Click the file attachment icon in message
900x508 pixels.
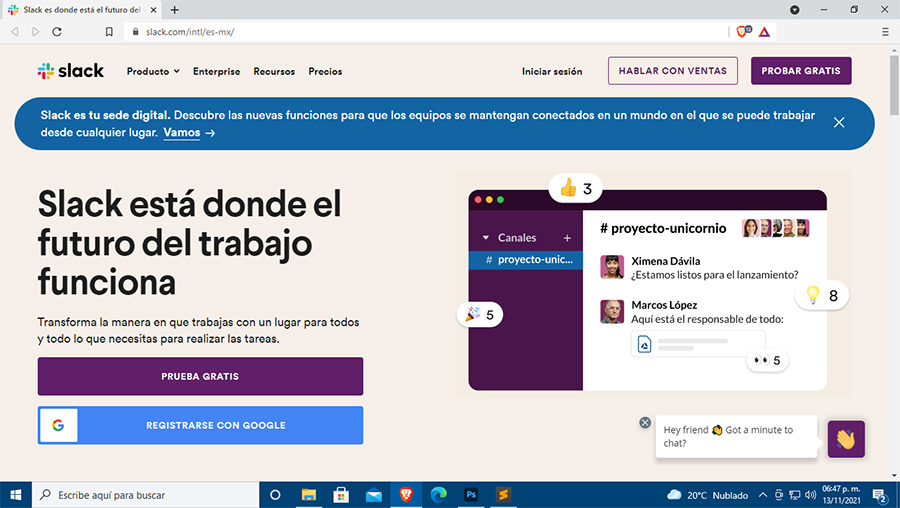click(645, 344)
